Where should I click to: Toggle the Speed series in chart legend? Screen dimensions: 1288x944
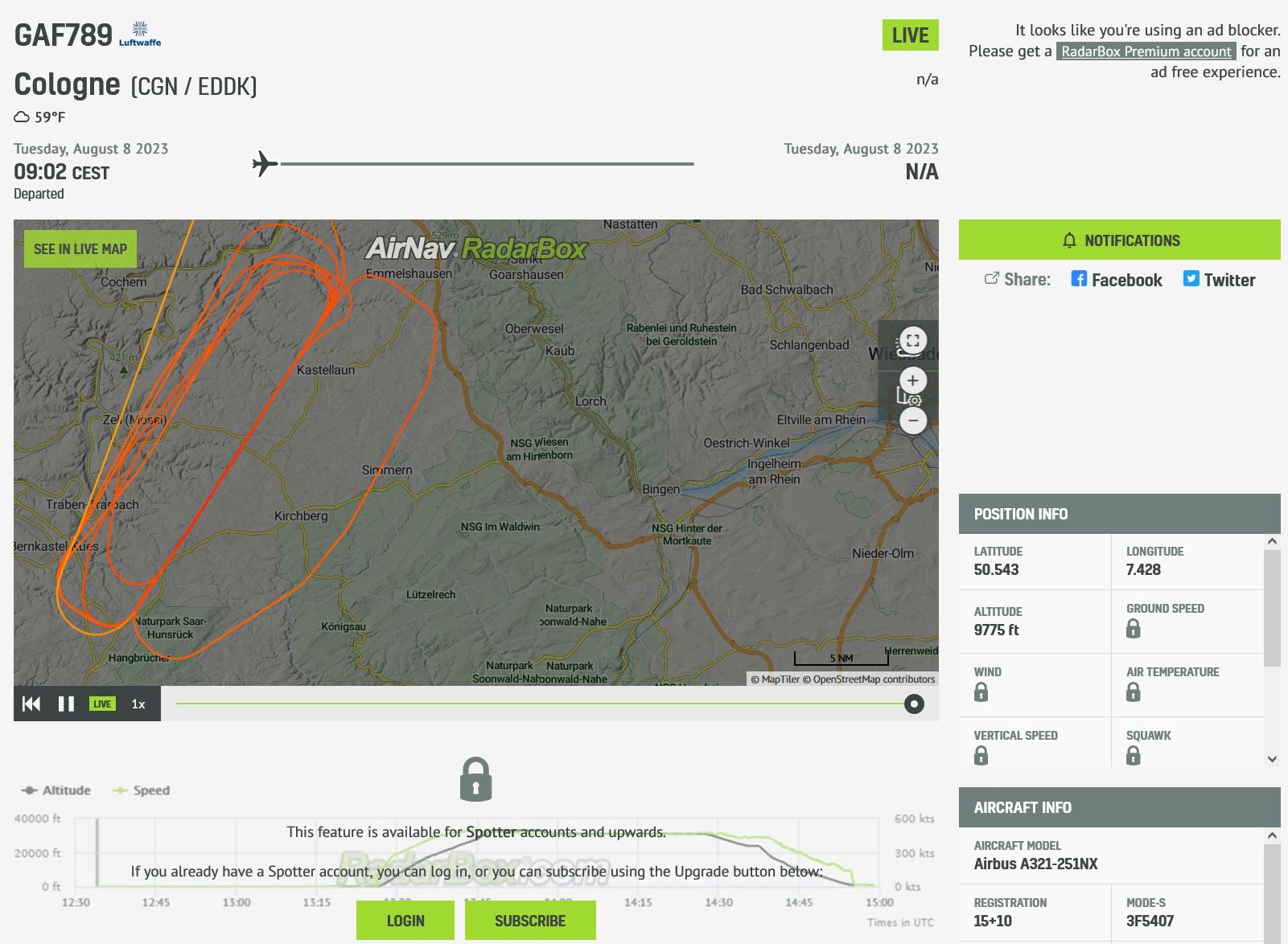click(142, 790)
